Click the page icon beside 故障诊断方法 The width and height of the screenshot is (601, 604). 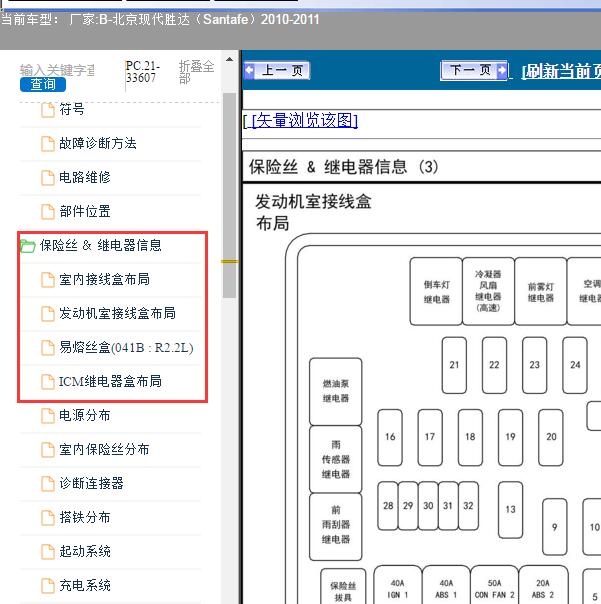coord(47,144)
